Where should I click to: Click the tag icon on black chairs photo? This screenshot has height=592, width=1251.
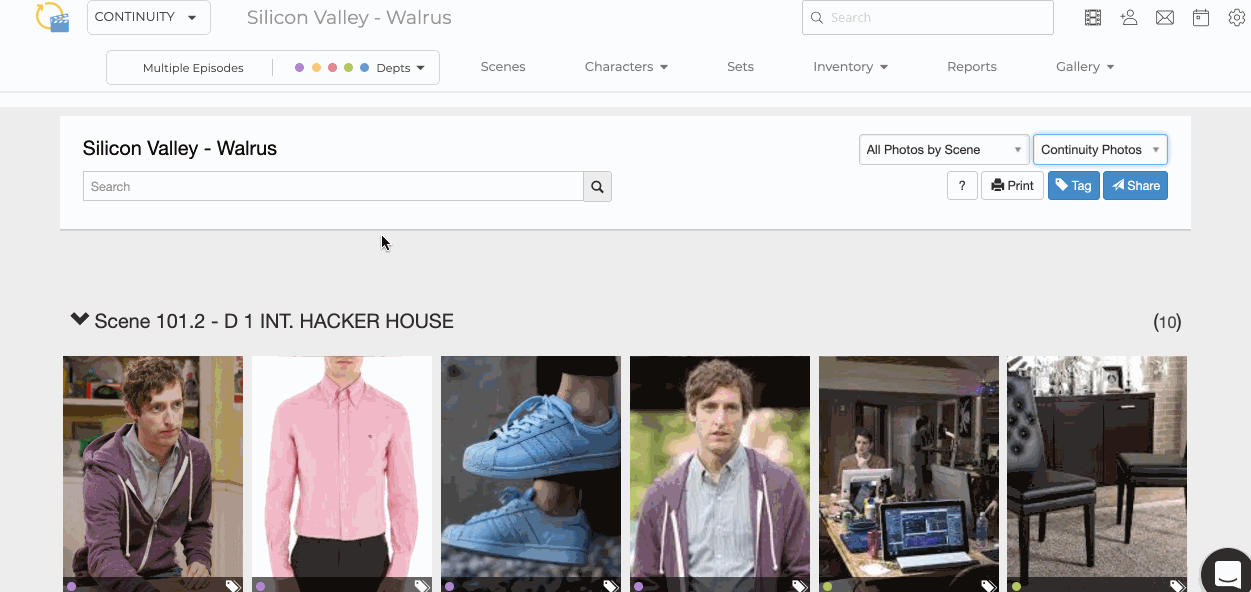click(1177, 586)
